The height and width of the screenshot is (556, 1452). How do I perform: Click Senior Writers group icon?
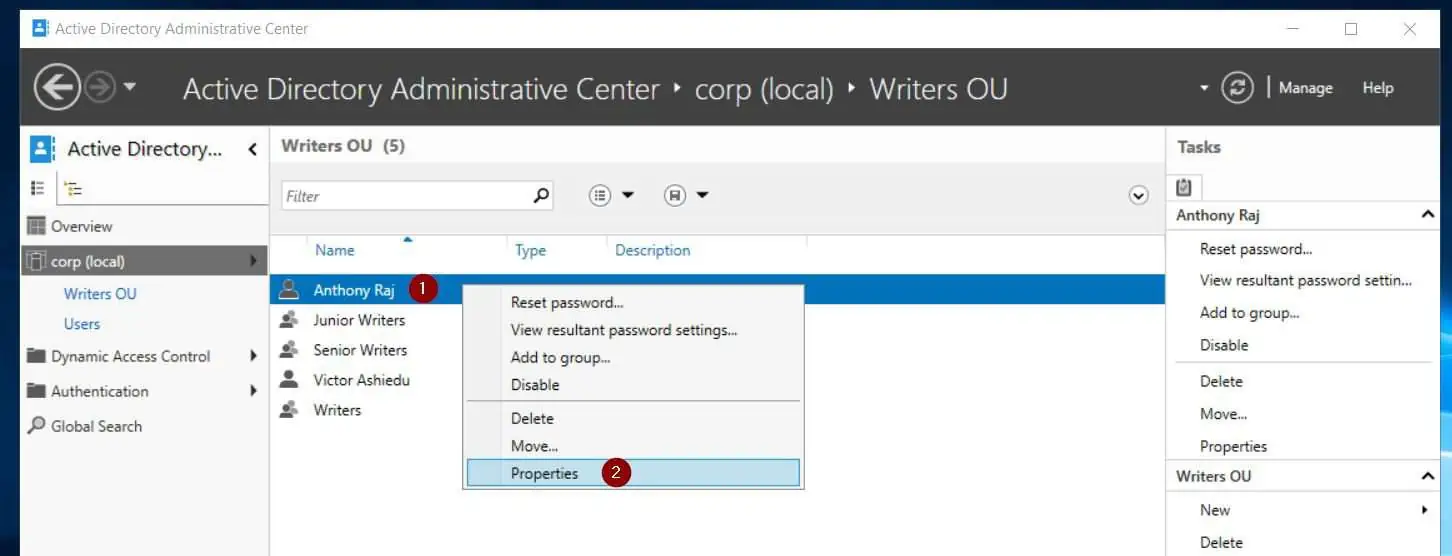click(x=289, y=350)
